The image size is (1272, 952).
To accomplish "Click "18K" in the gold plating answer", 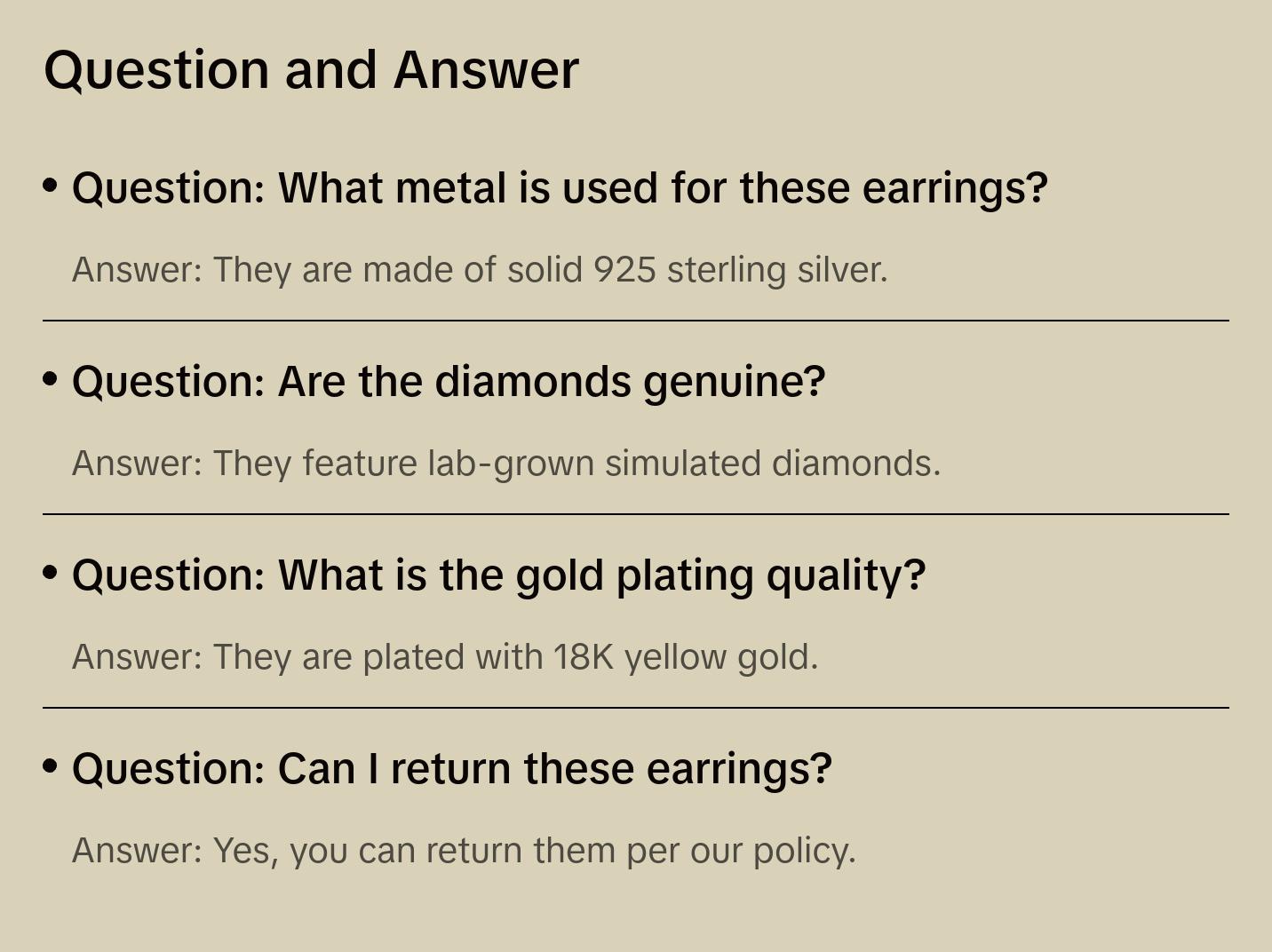I will click(x=584, y=657).
